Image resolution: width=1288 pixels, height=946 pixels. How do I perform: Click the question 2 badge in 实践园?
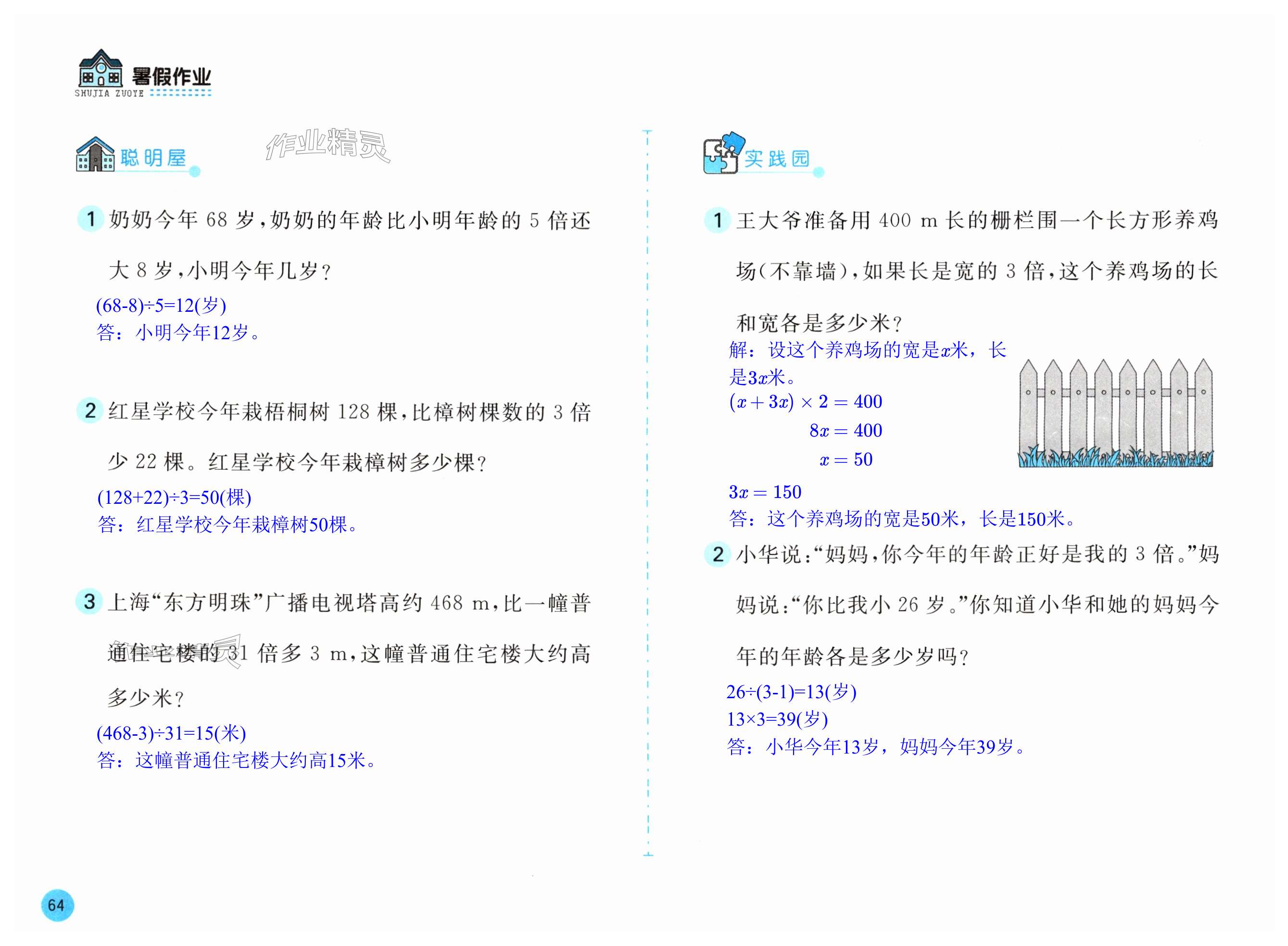point(718,554)
